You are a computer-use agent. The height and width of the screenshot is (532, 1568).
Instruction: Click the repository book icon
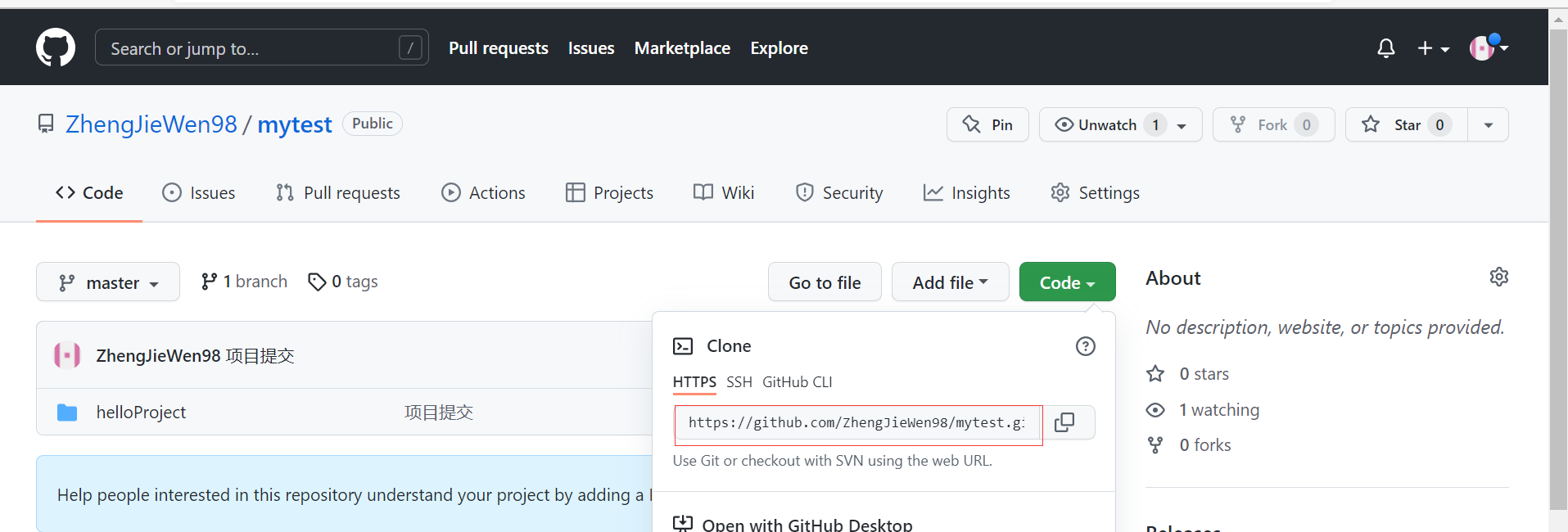46,124
